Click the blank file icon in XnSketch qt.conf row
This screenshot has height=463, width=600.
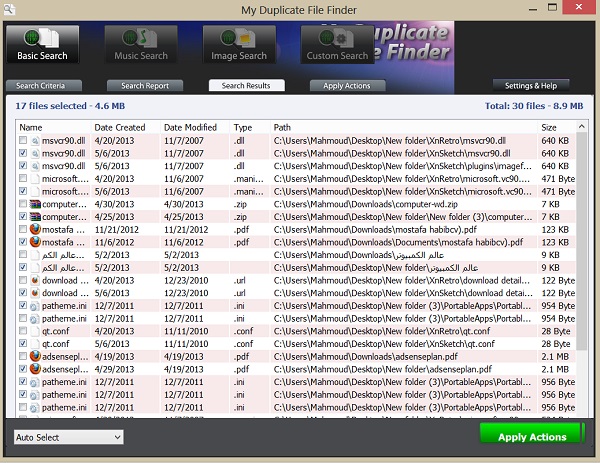click(35, 344)
